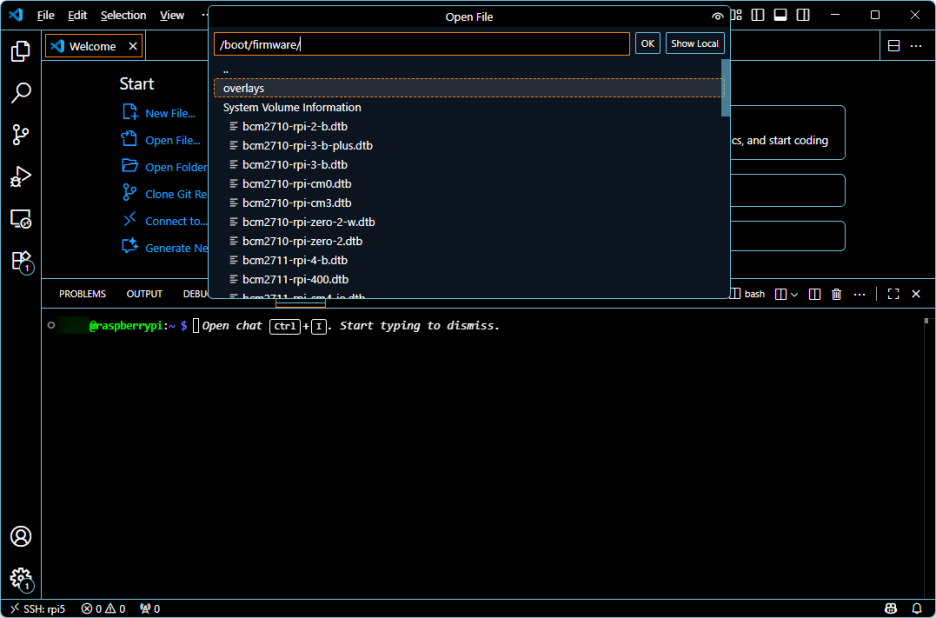The height and width of the screenshot is (618, 936).
Task: Switch to the PROBLEMS panel tab
Action: tap(82, 294)
